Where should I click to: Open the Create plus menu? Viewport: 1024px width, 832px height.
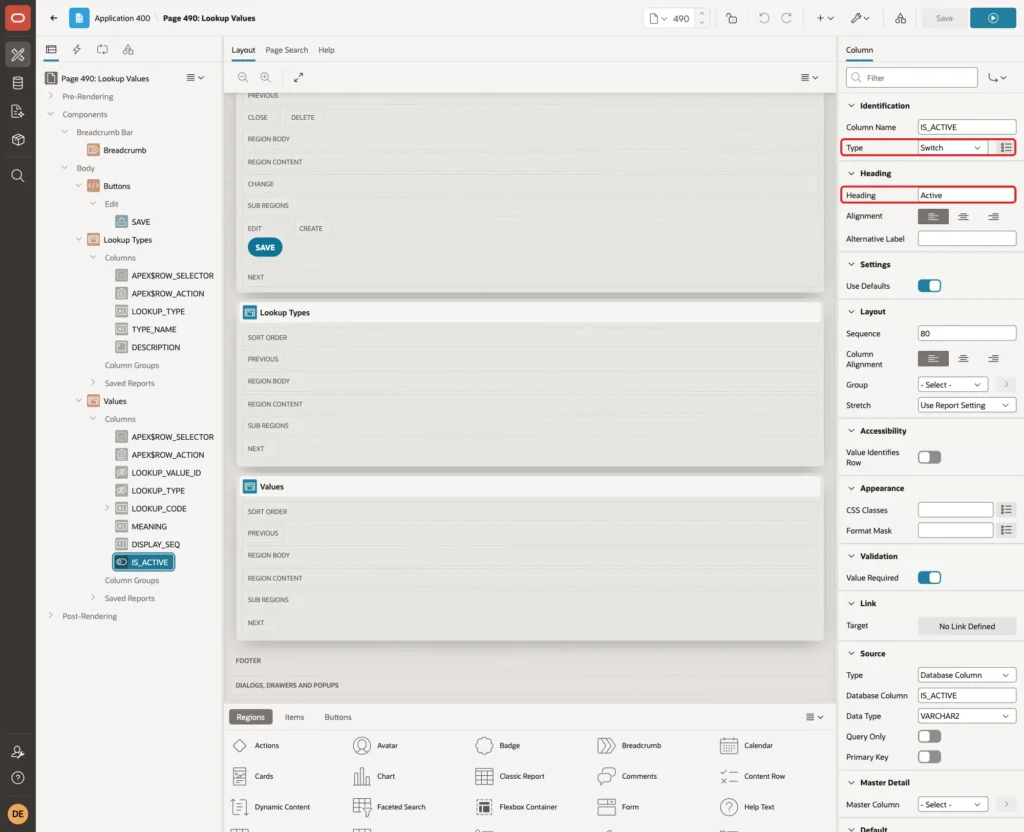click(x=825, y=18)
